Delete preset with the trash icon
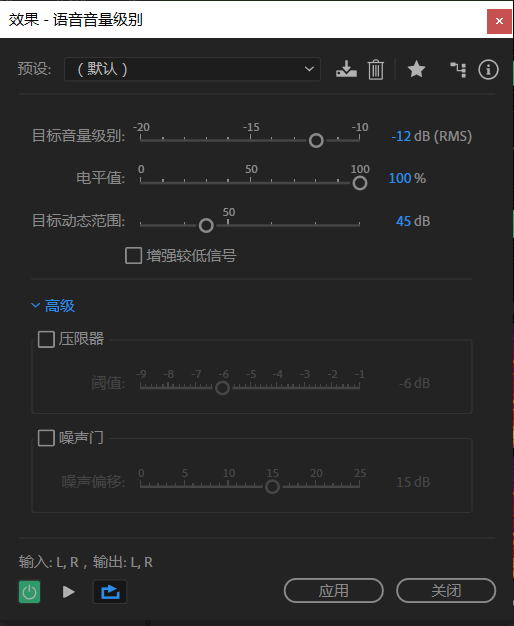Screen dimensions: 514x626 tap(375, 69)
